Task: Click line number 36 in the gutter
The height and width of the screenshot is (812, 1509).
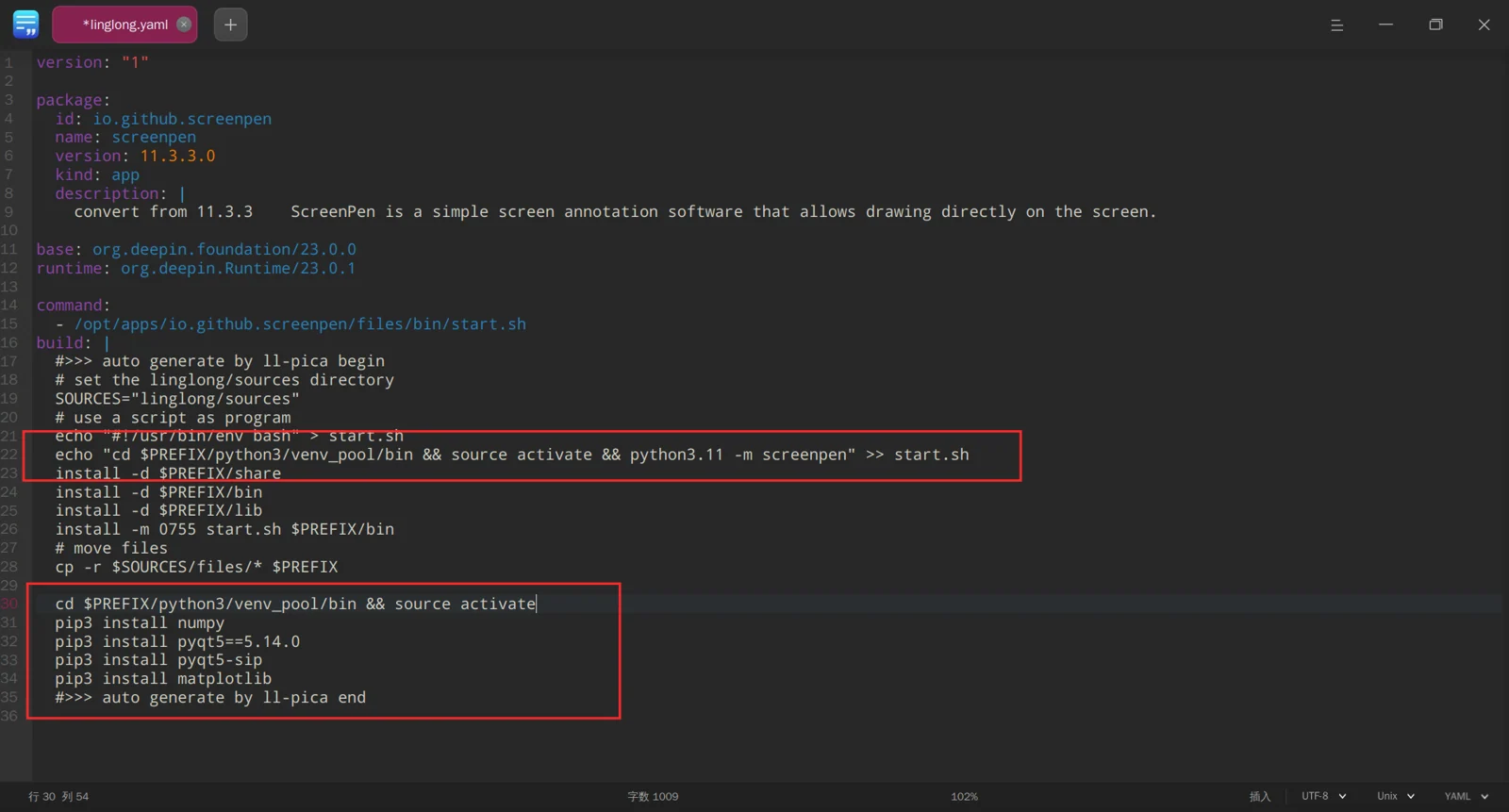Action: tap(9, 716)
